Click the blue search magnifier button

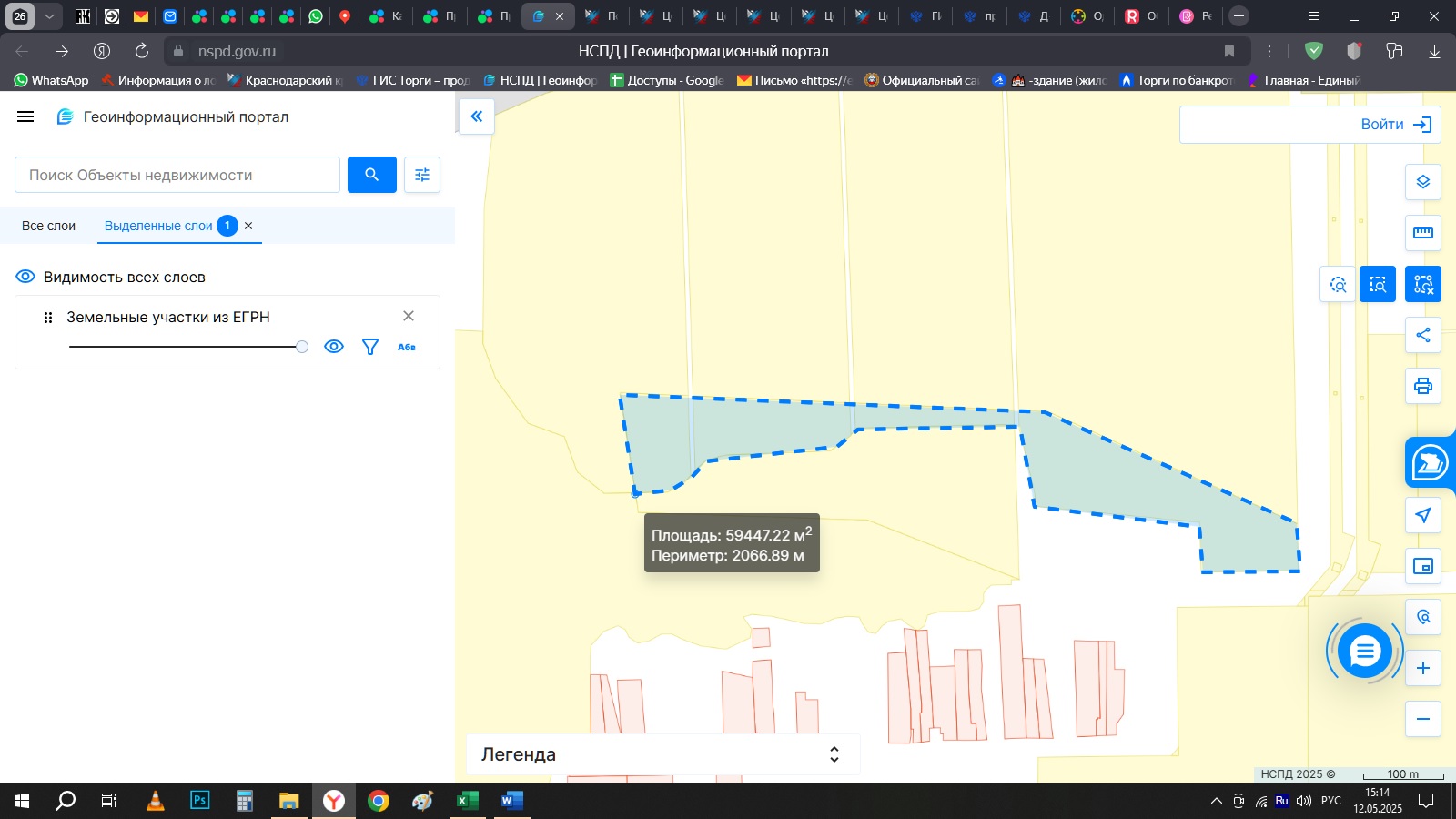pyautogui.click(x=371, y=175)
